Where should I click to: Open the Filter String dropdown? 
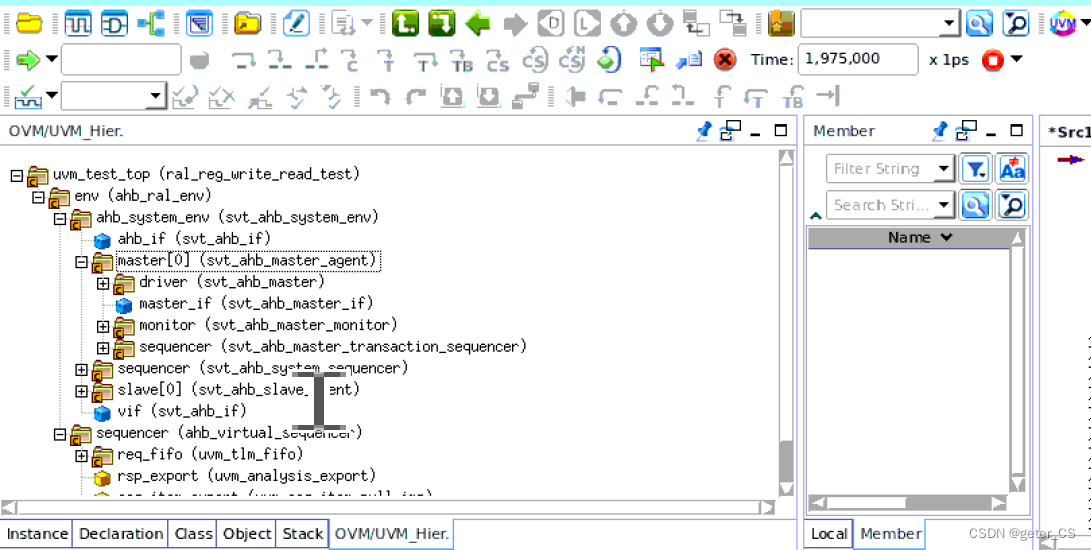(944, 169)
